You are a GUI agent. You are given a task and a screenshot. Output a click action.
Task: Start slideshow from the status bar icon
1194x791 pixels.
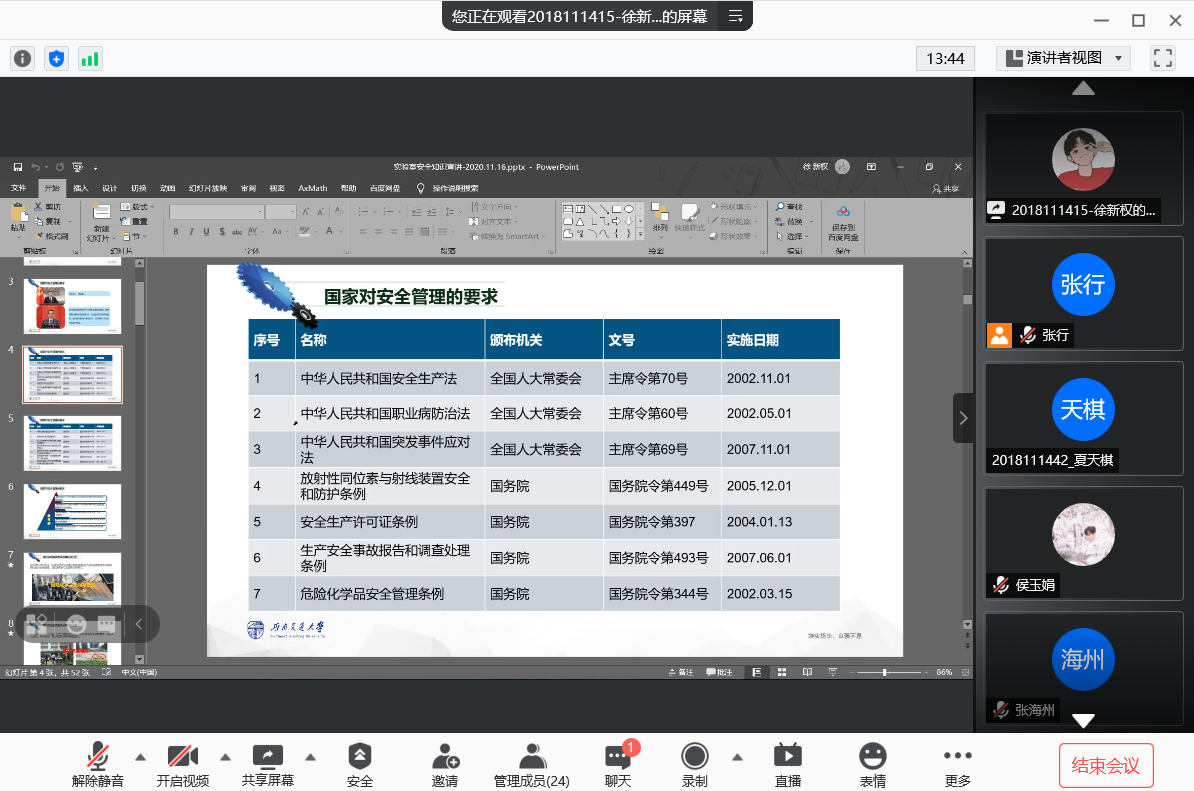pyautogui.click(x=832, y=671)
